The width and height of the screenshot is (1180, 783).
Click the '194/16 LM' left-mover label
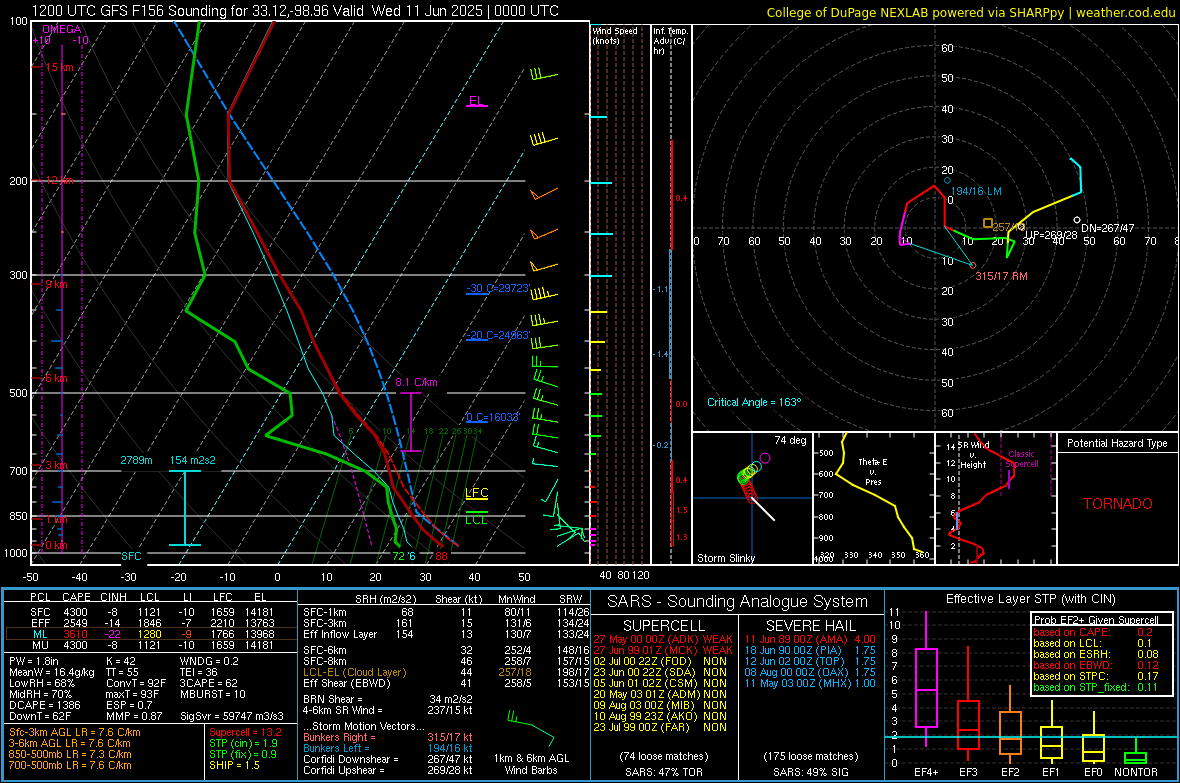tap(976, 191)
